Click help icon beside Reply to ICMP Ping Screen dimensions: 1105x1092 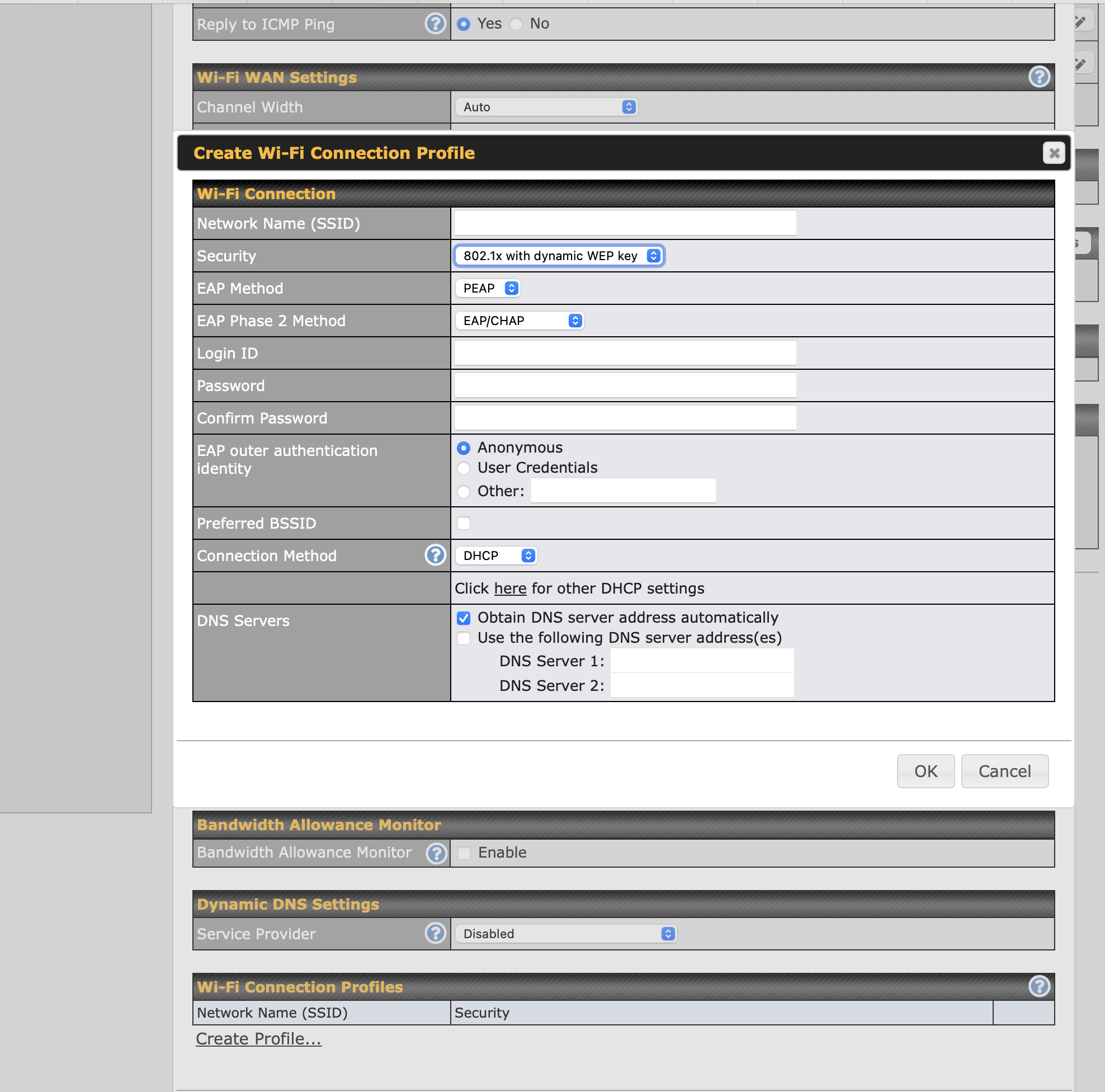click(x=435, y=24)
